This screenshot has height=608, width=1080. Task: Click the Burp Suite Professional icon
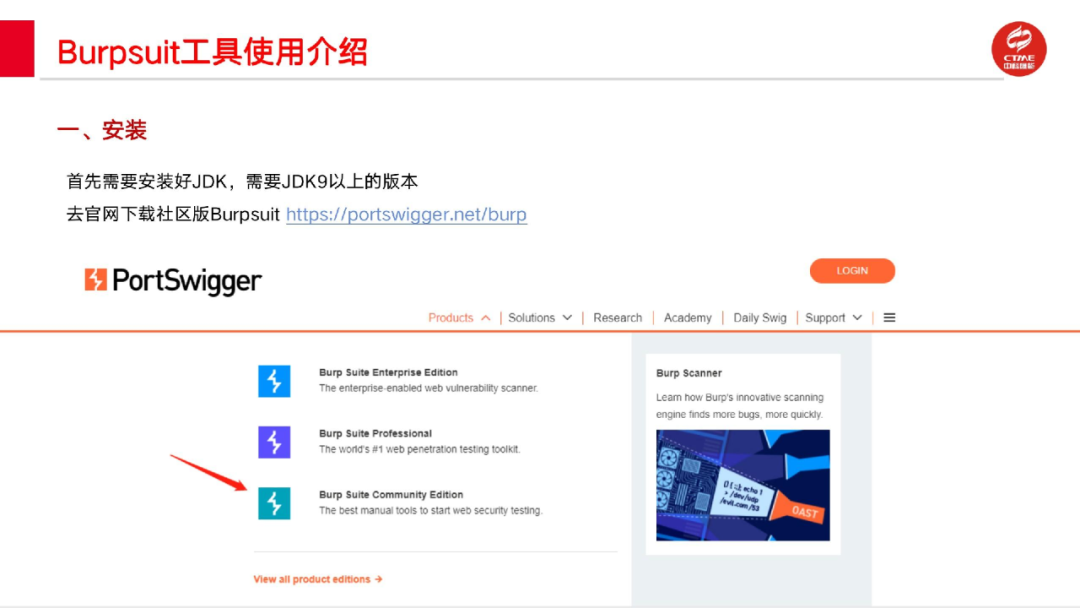274,442
